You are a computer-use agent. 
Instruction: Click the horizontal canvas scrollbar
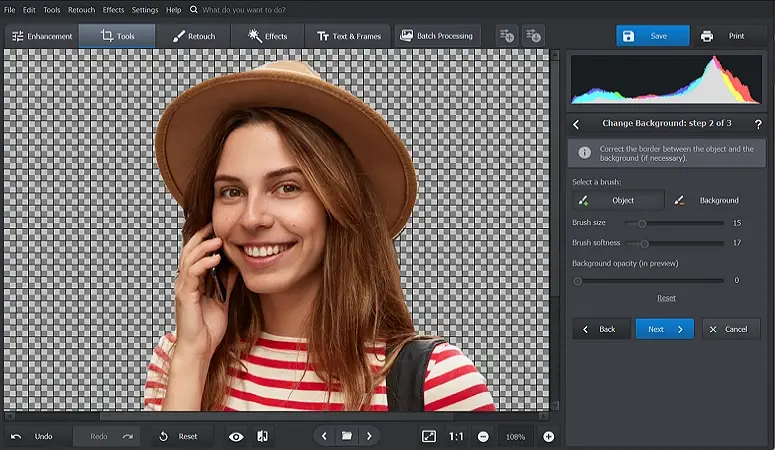pyautogui.click(x=277, y=416)
